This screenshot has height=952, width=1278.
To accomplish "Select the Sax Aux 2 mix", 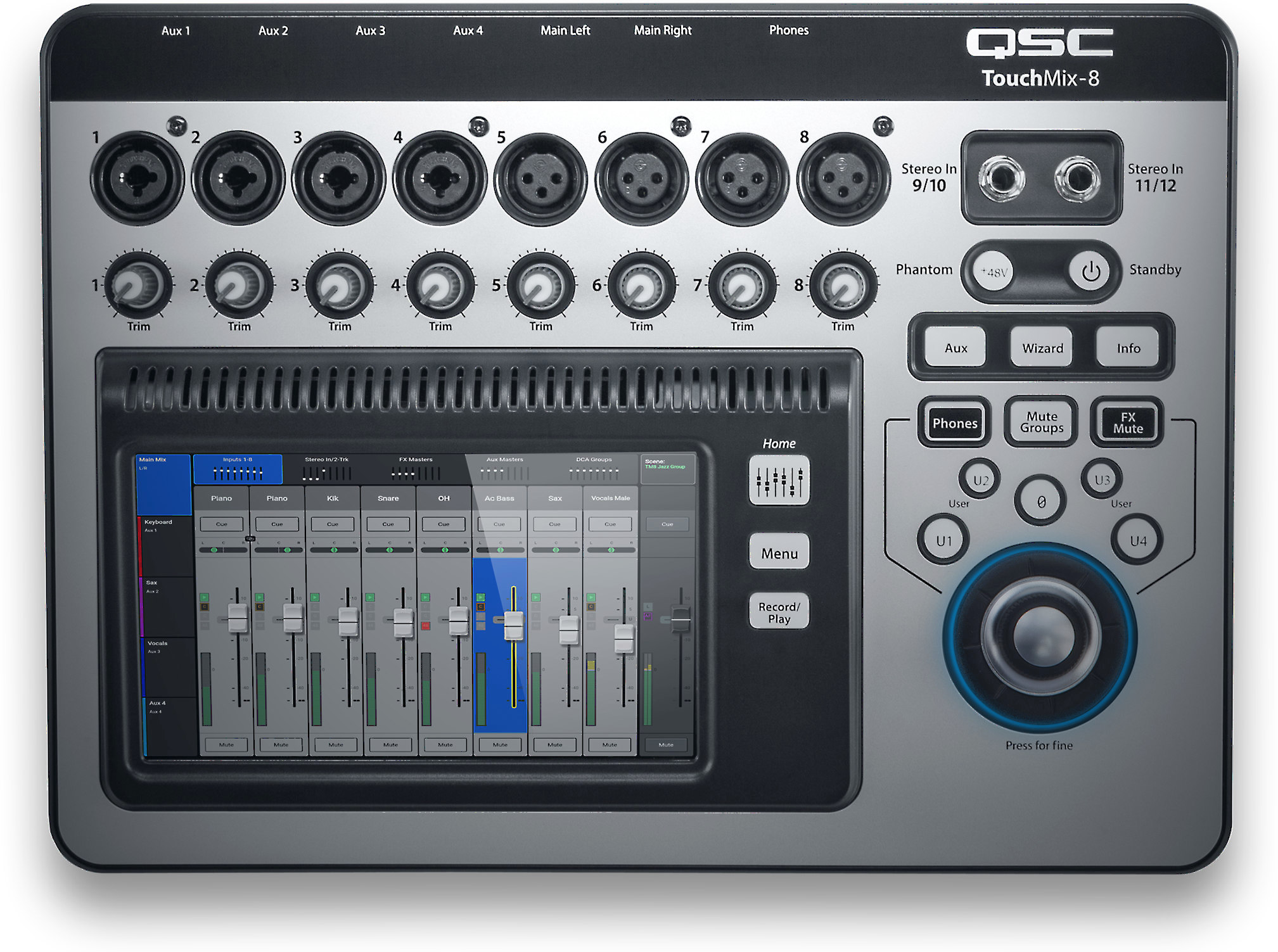I will click(168, 607).
